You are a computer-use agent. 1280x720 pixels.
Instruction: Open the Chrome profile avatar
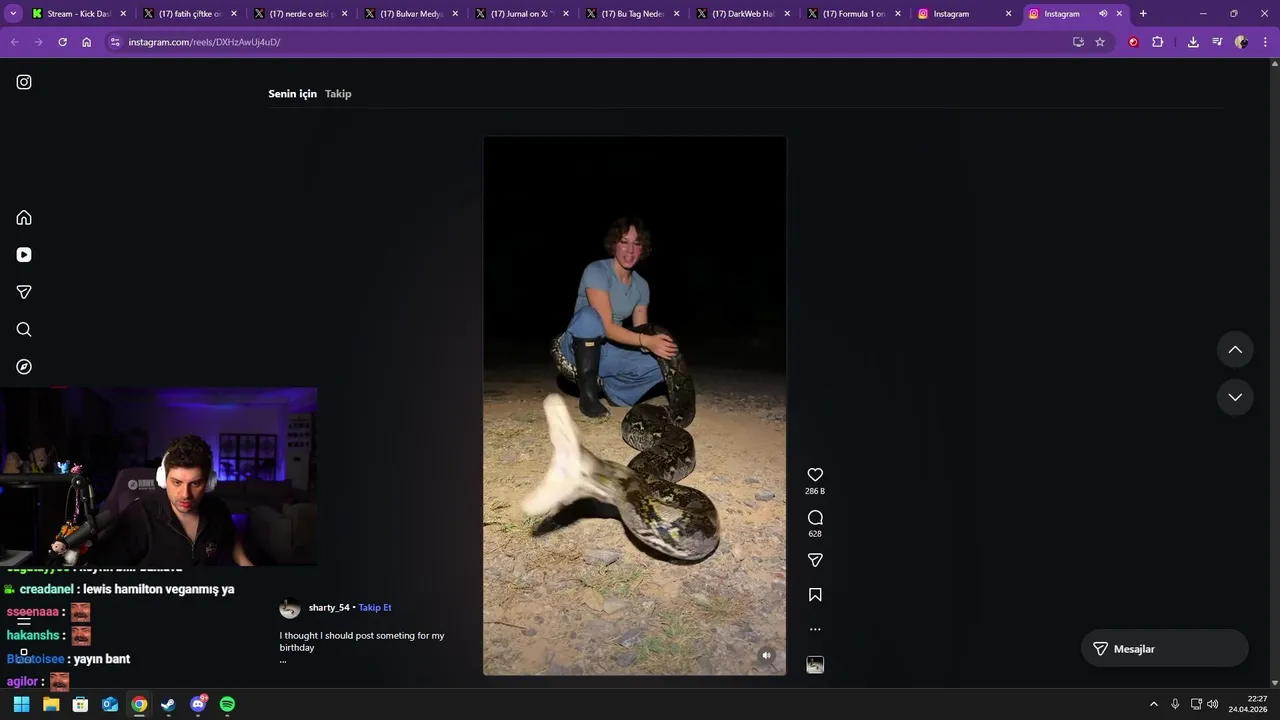click(1241, 42)
